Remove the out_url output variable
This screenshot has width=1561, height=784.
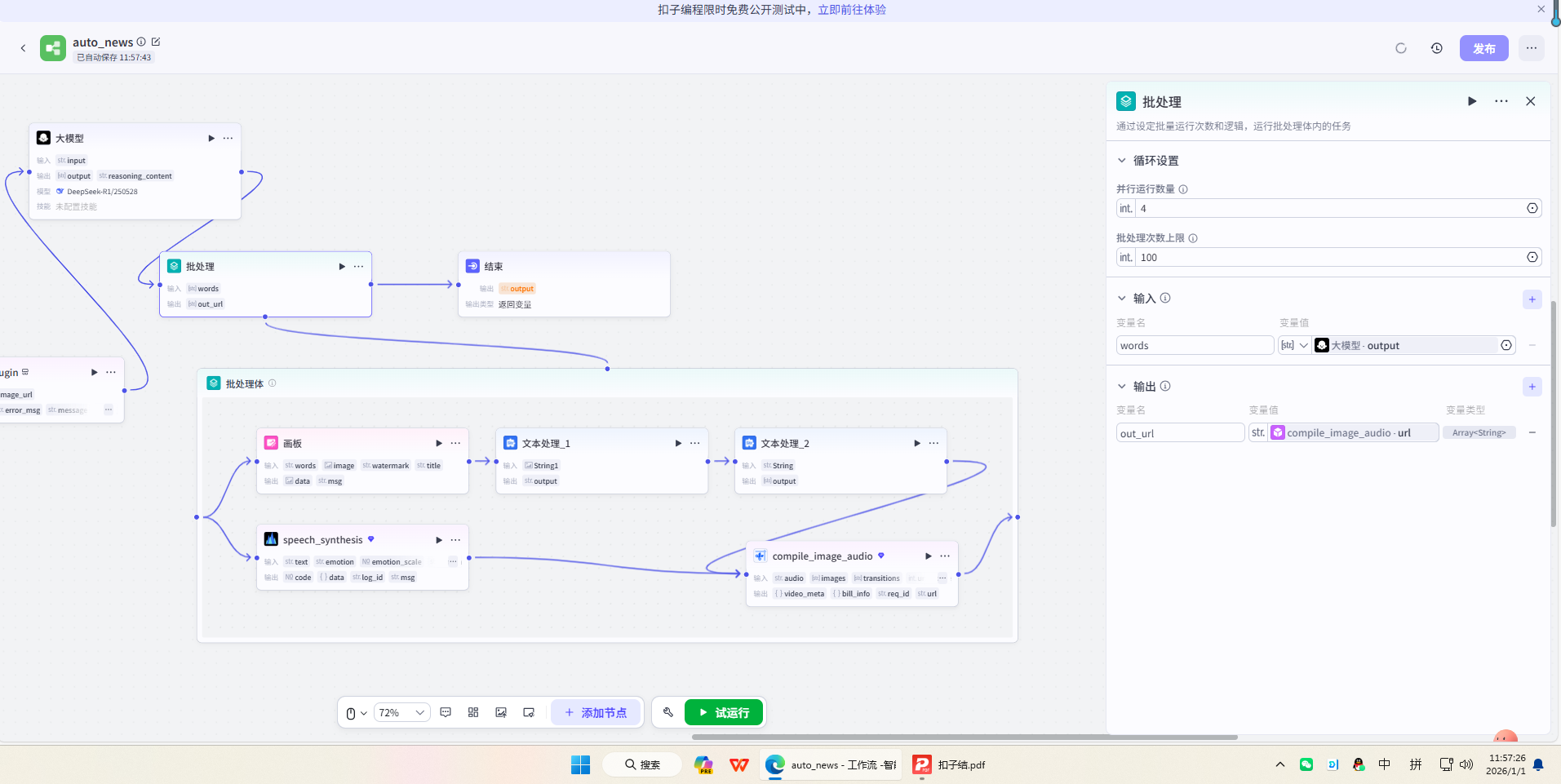pyautogui.click(x=1532, y=432)
